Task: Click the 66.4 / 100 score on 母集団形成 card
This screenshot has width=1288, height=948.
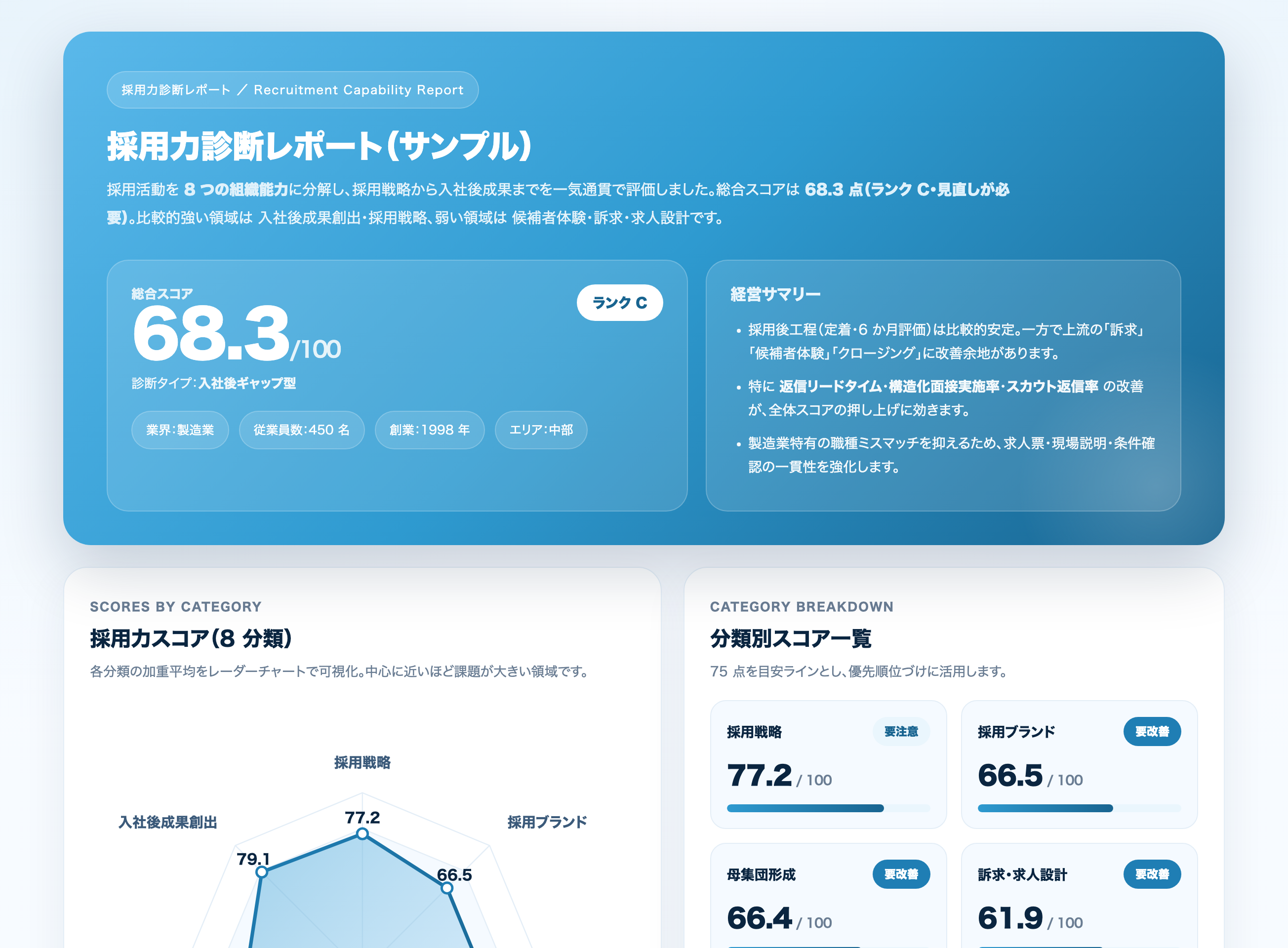Action: [x=779, y=918]
